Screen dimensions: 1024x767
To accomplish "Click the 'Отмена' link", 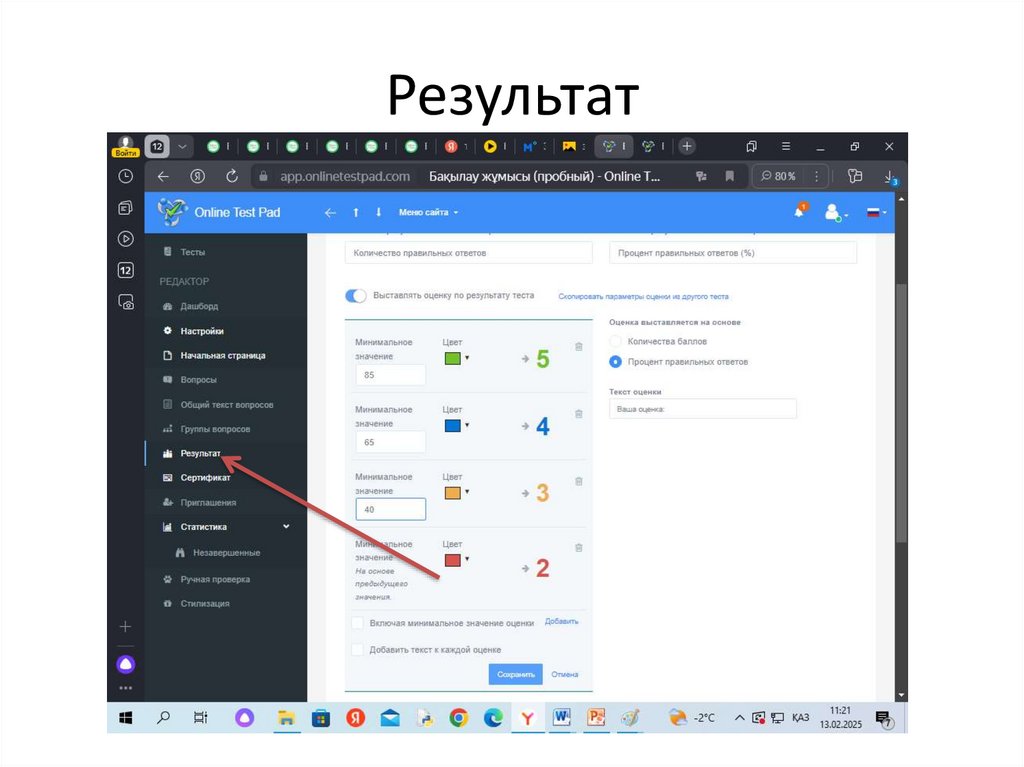I will point(564,674).
